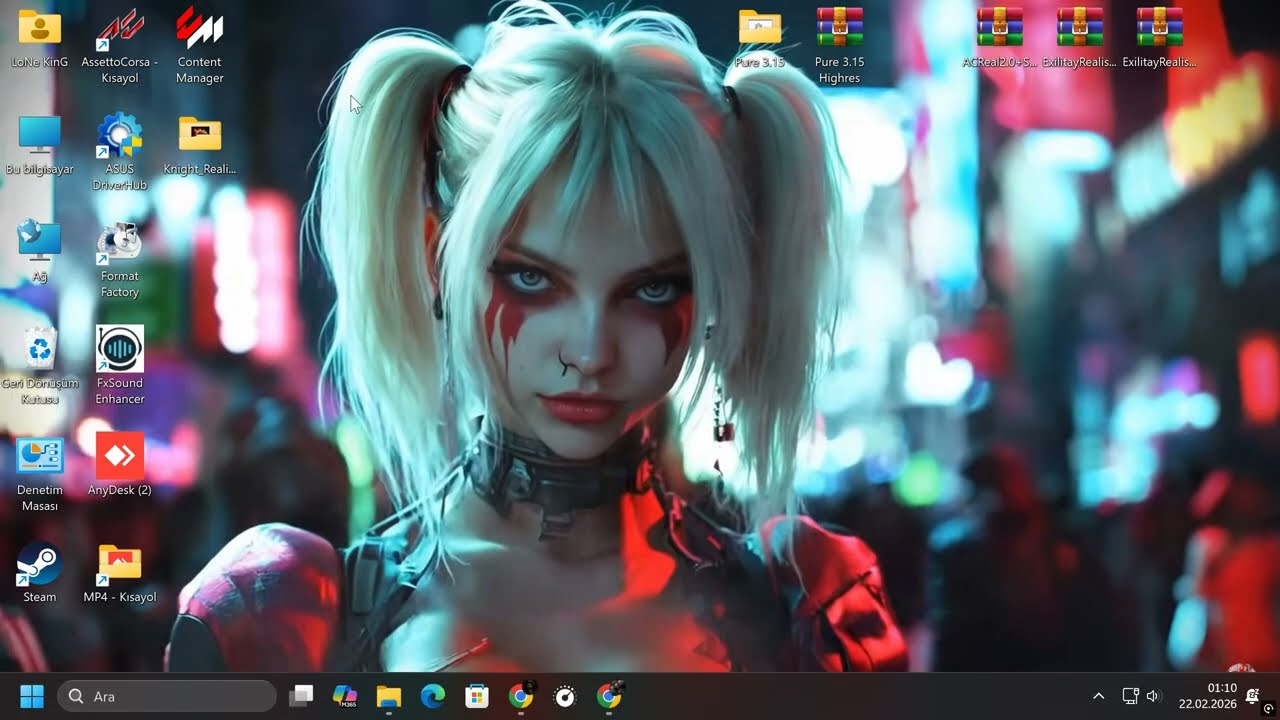
Task: Open Denetim Masası control panel
Action: click(40, 474)
